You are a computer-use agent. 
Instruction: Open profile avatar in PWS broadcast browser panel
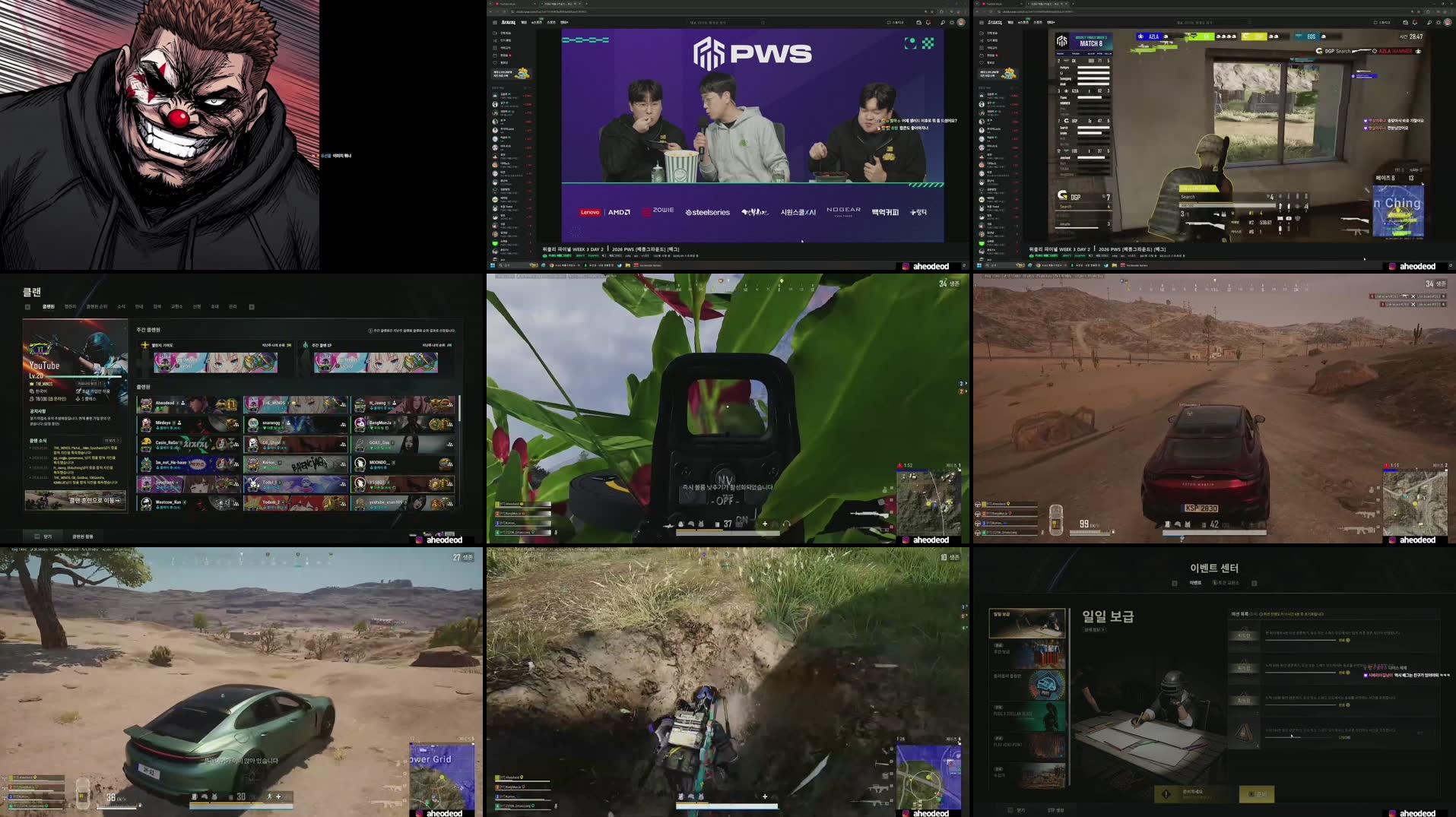pyautogui.click(x=961, y=23)
